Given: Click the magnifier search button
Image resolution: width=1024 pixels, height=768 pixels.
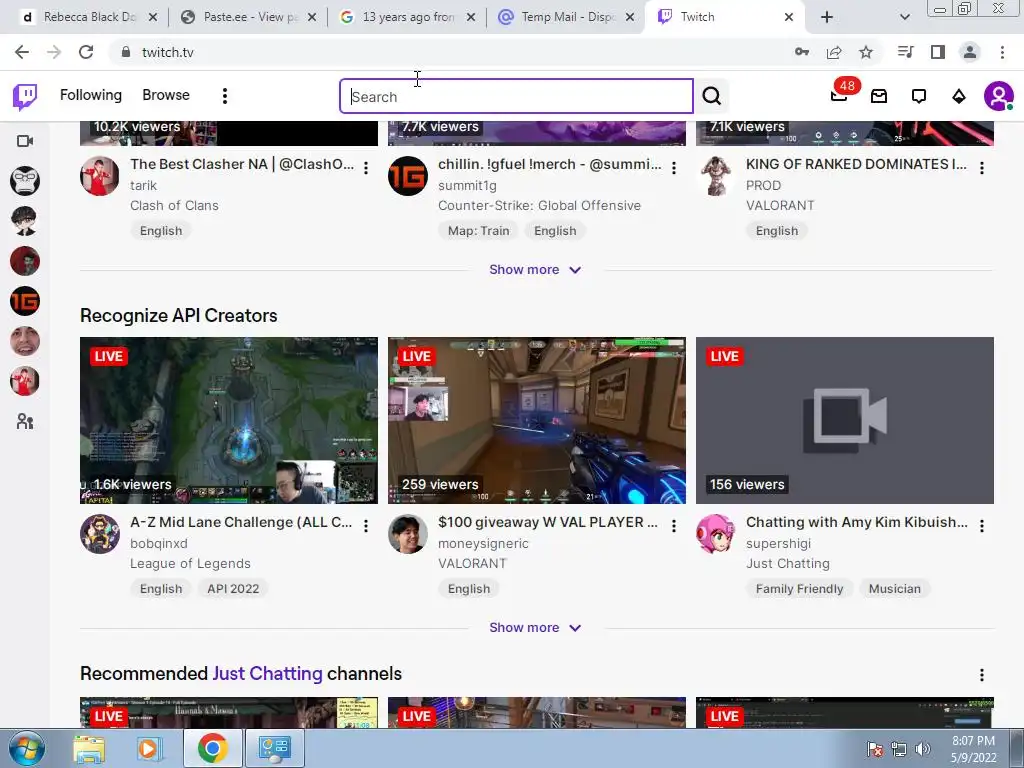Looking at the screenshot, I should pyautogui.click(x=712, y=96).
